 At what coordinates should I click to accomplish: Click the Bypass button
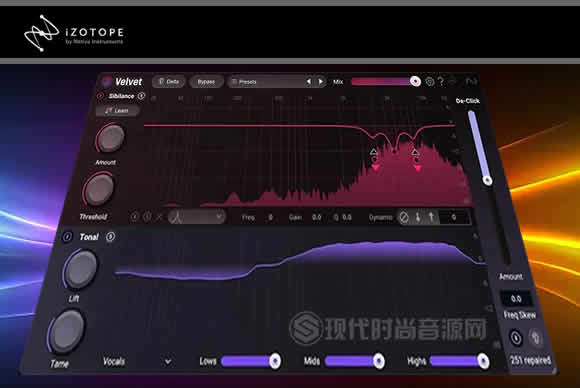206,82
